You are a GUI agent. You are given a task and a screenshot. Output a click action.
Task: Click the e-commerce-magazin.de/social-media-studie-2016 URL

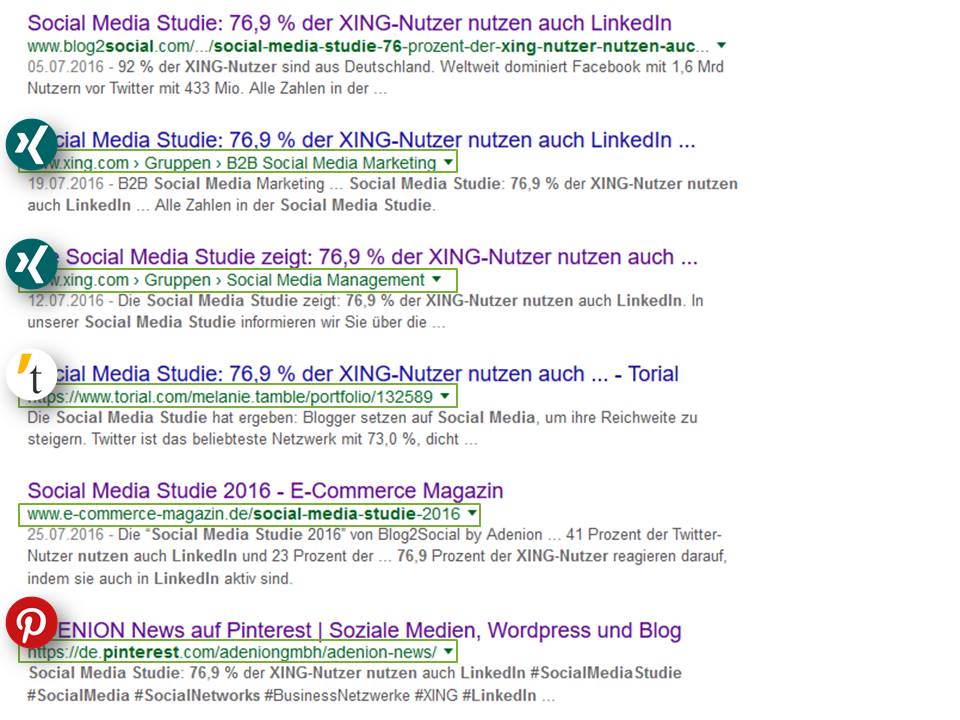coord(244,514)
